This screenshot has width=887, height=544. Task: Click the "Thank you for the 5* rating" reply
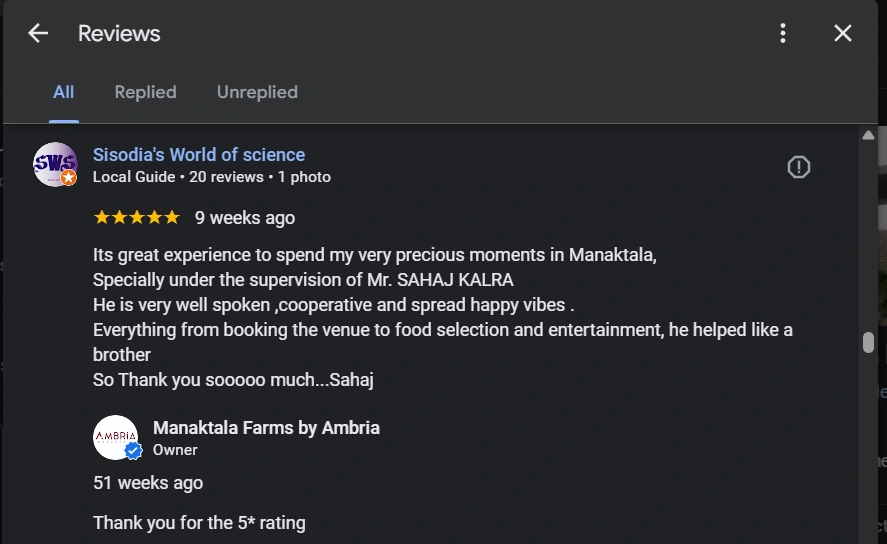click(199, 522)
